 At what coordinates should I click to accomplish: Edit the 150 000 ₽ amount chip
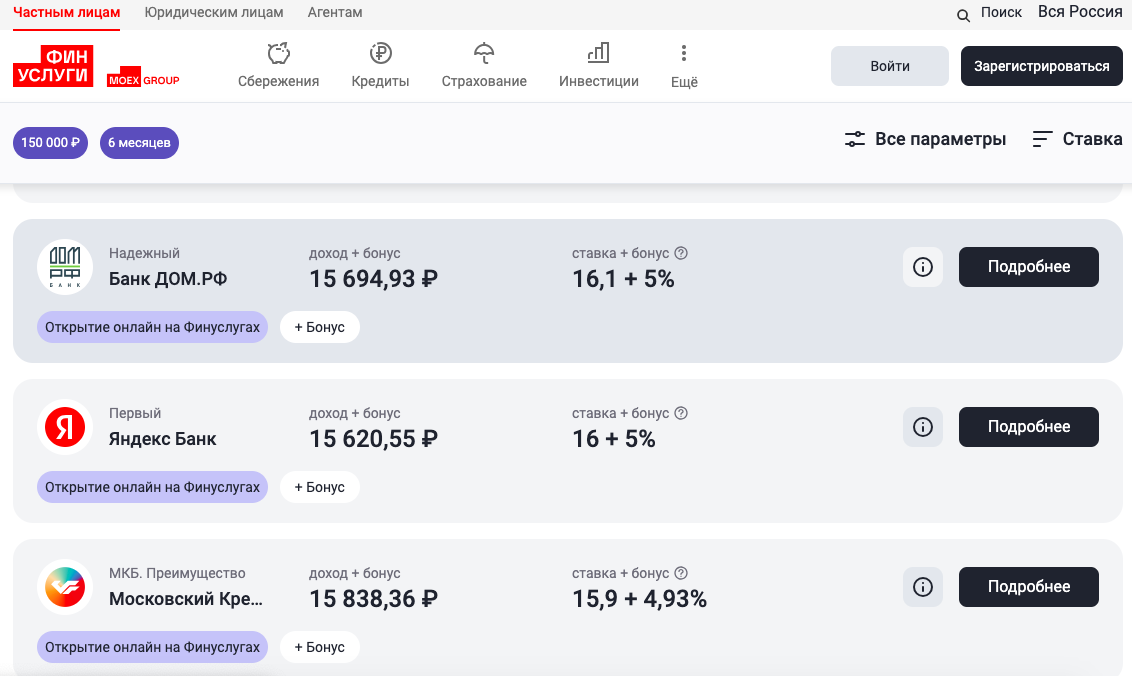click(x=51, y=142)
